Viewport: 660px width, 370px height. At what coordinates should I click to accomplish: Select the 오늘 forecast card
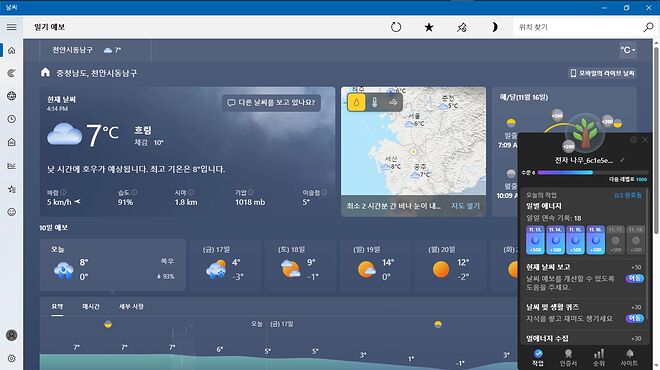click(113, 265)
